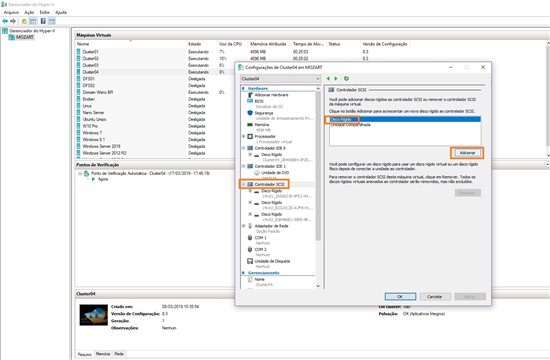Collapse the automatic checkpoint tree node
550x360 pixels.
coord(80,173)
